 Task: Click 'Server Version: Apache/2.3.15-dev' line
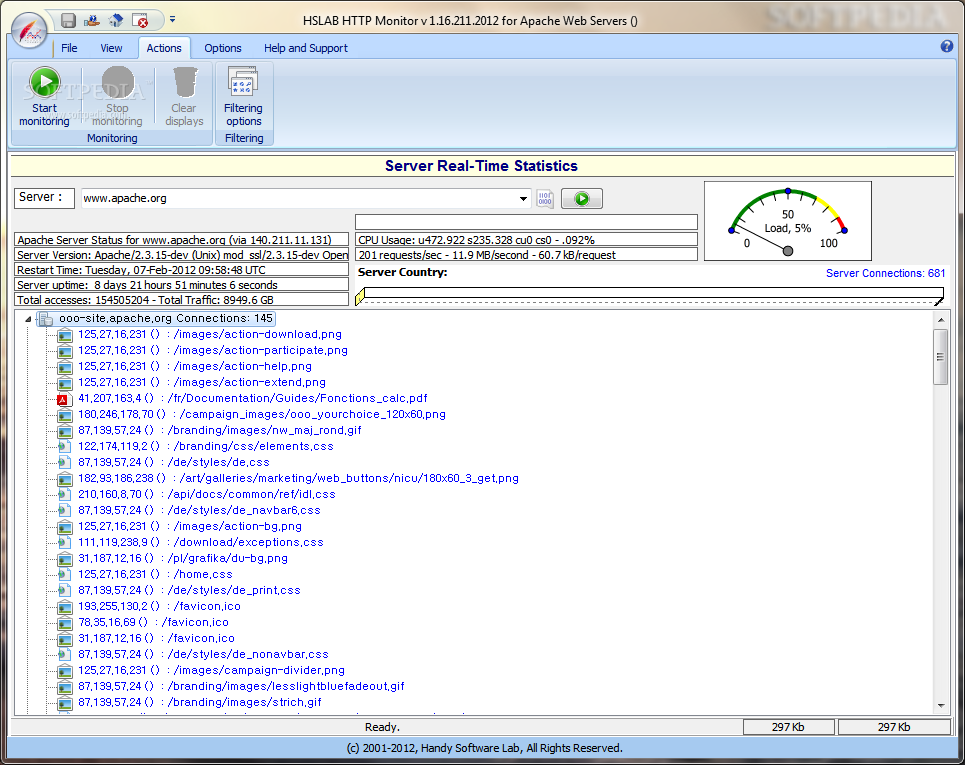[182, 255]
